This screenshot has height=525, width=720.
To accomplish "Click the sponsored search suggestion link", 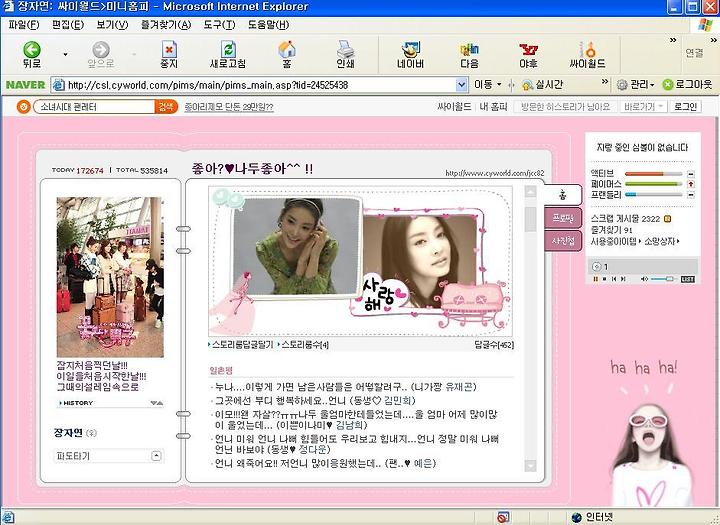I will tap(229, 107).
